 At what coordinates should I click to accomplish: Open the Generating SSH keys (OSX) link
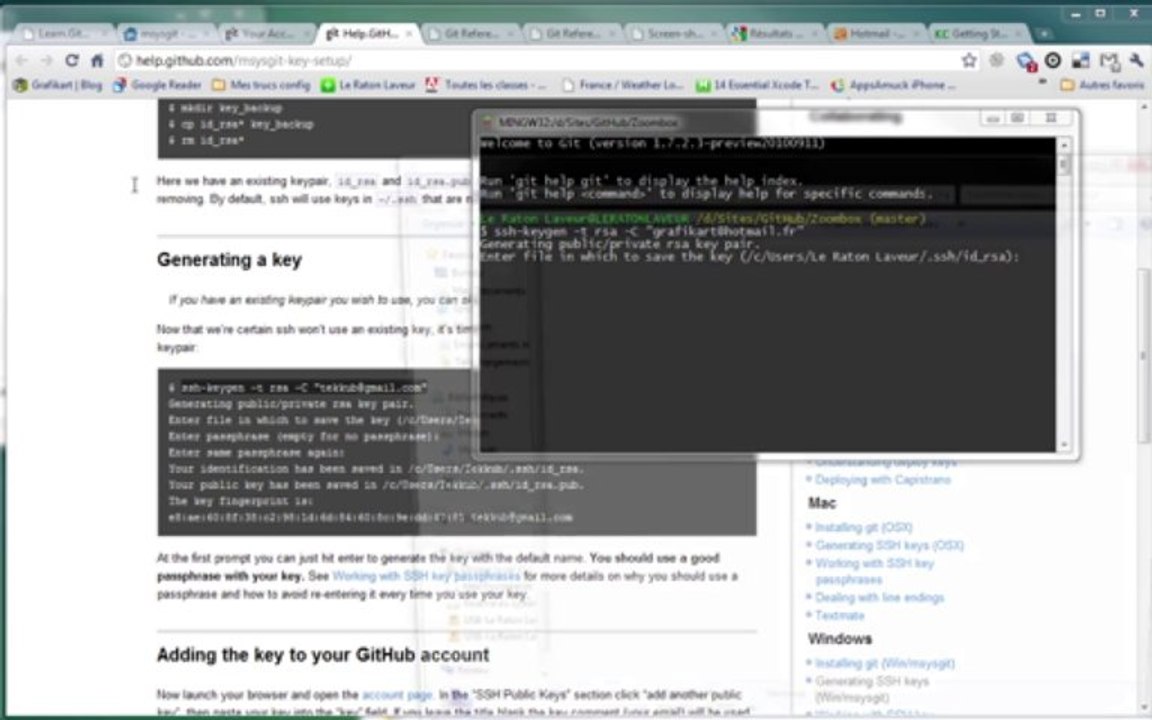[x=889, y=545]
